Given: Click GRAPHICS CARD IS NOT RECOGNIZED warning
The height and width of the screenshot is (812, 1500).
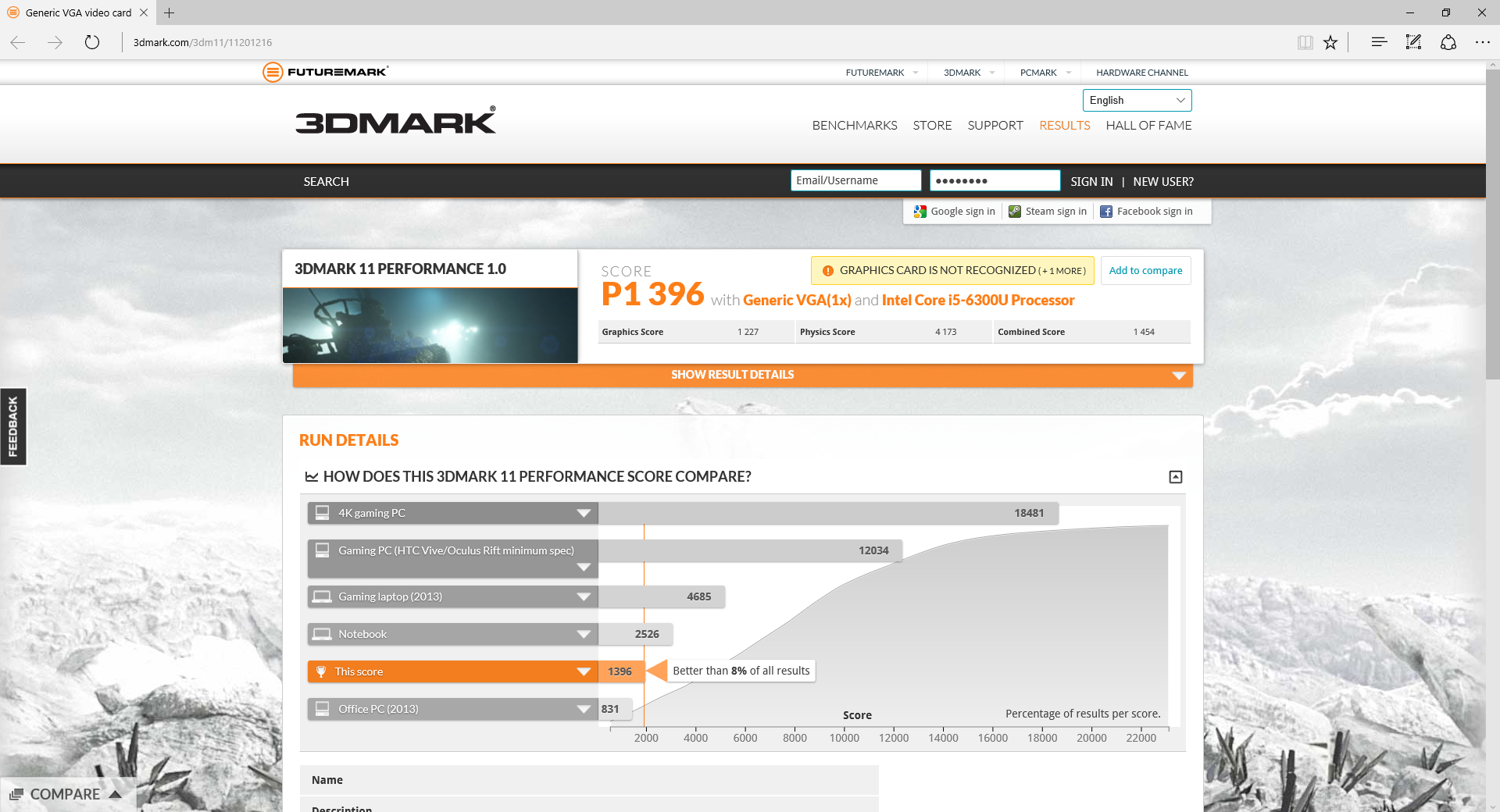Looking at the screenshot, I should pos(951,271).
